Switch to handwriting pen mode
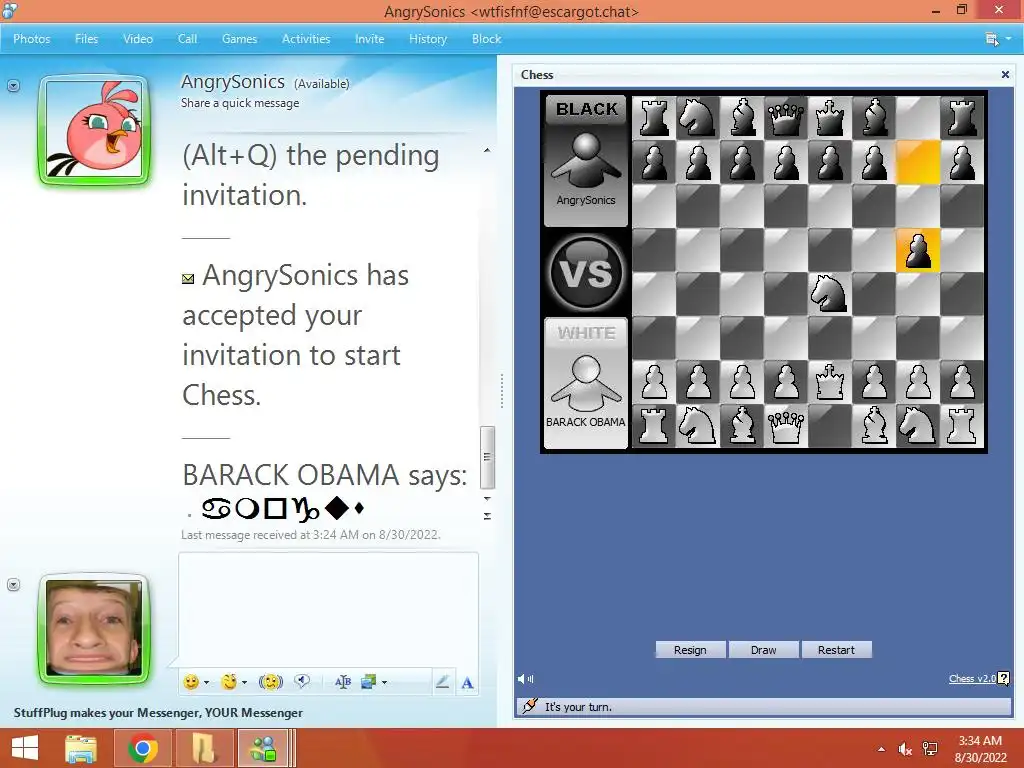The width and height of the screenshot is (1024, 768). [442, 682]
